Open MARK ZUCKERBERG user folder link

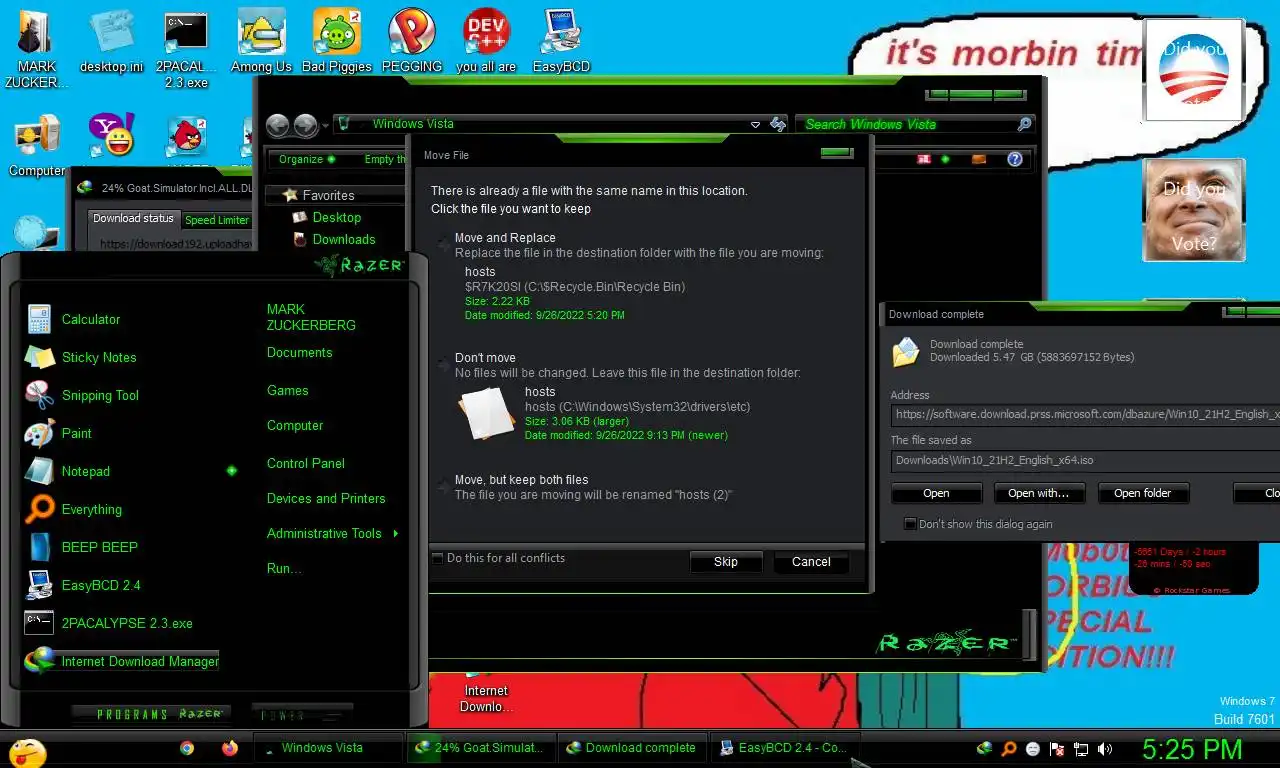[x=311, y=317]
